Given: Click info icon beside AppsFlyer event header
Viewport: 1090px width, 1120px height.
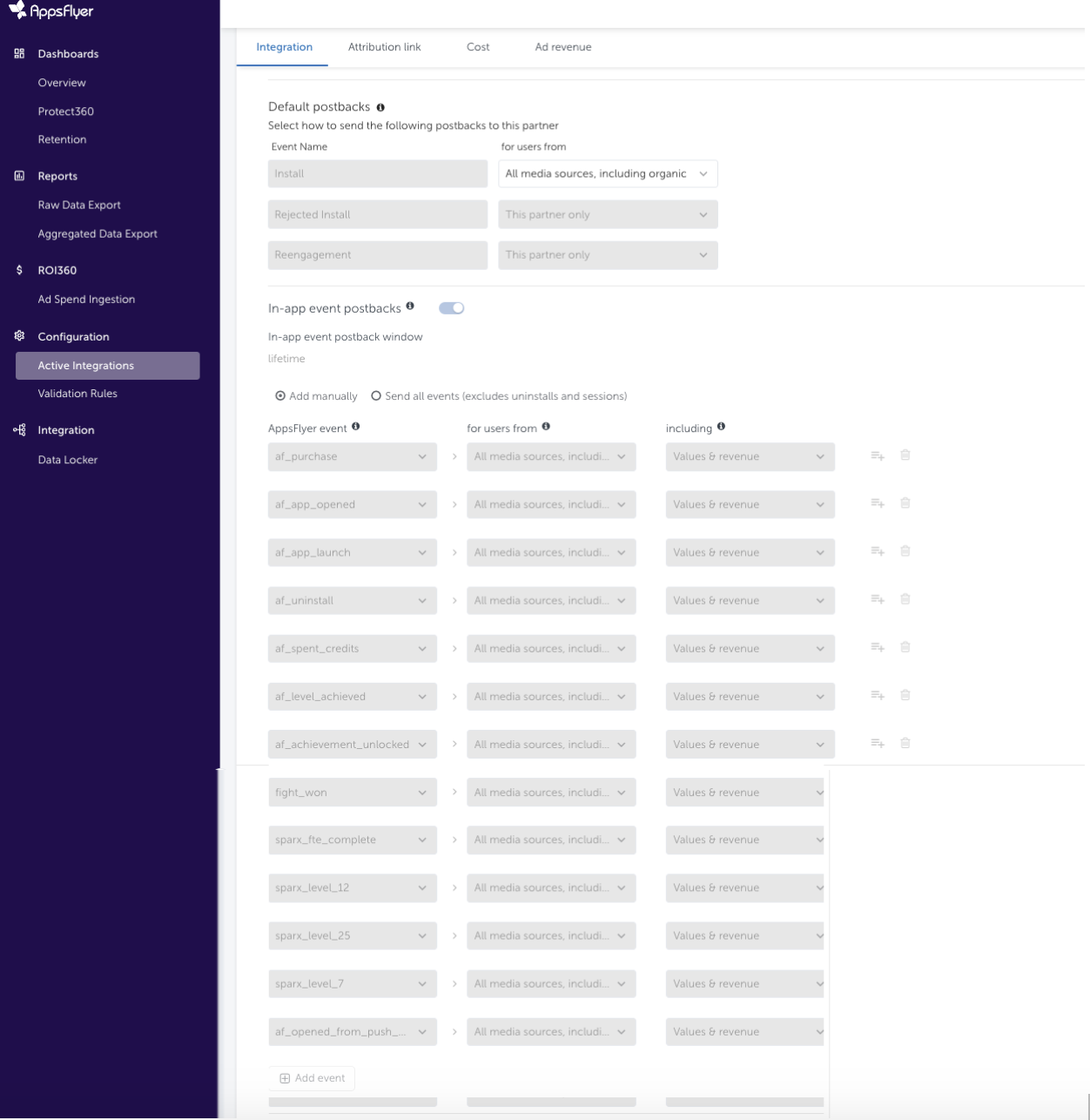Looking at the screenshot, I should [x=356, y=427].
